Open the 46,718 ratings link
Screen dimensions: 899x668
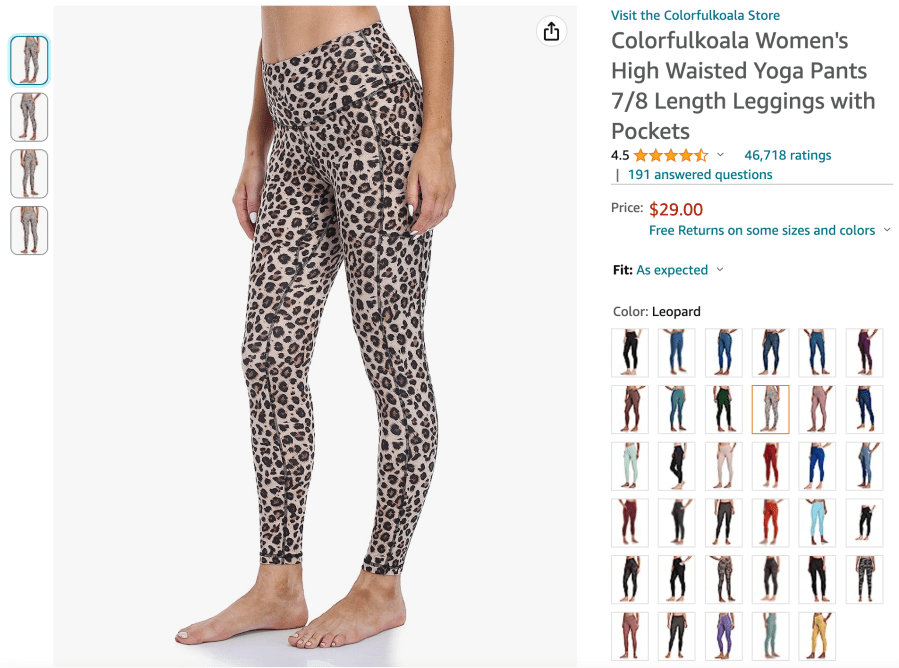[787, 155]
